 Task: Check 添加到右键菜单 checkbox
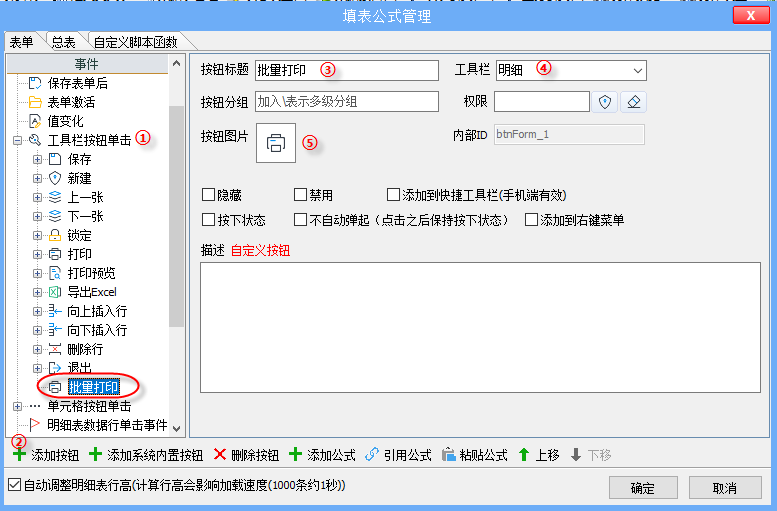click(x=531, y=220)
